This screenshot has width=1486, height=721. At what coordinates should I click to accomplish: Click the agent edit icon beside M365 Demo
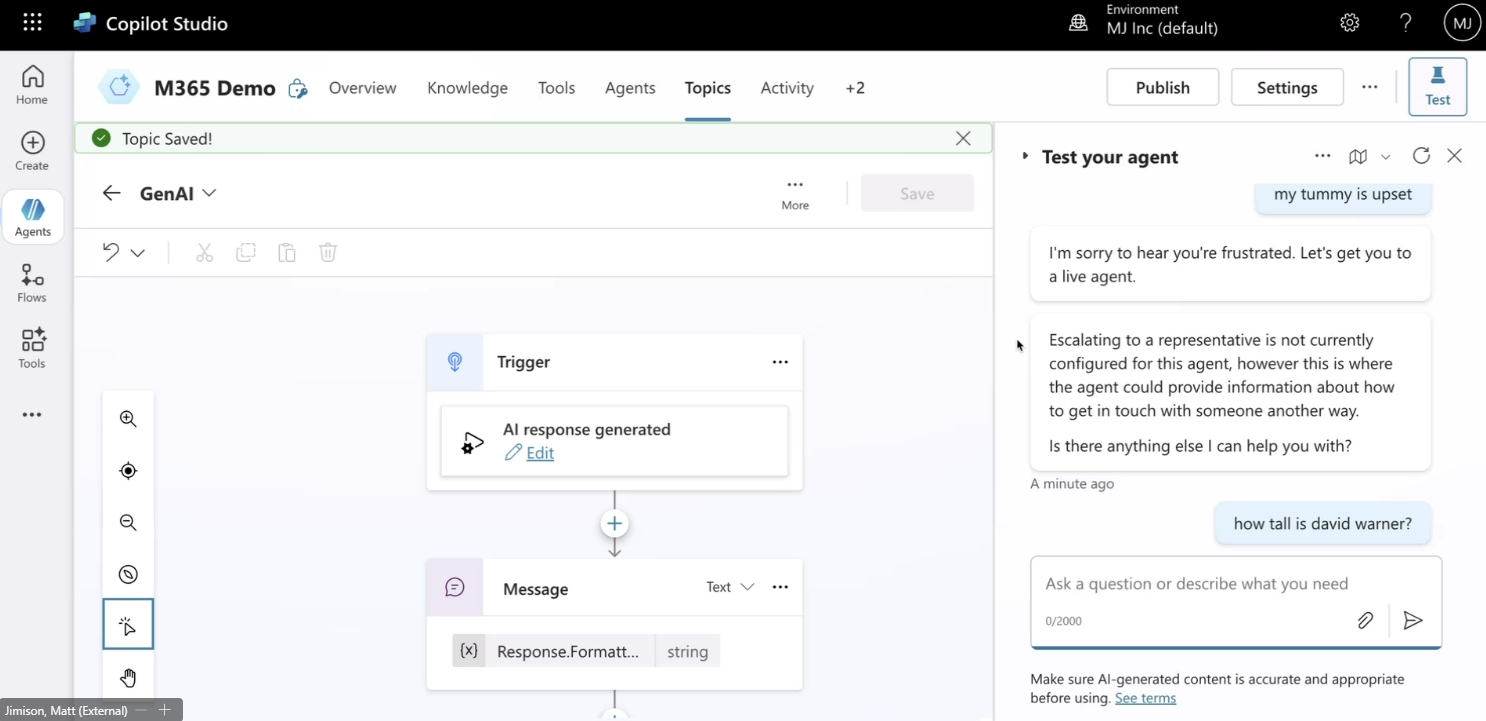297,89
